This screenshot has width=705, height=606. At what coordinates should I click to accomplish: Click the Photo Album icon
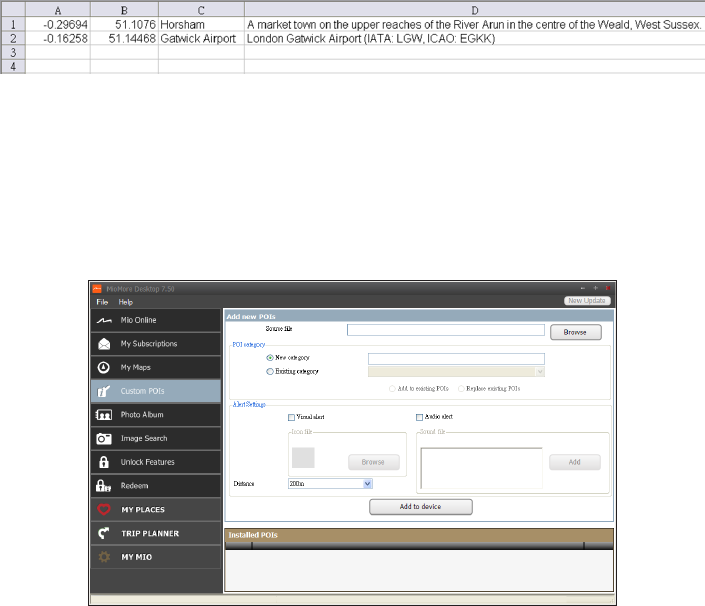point(104,414)
